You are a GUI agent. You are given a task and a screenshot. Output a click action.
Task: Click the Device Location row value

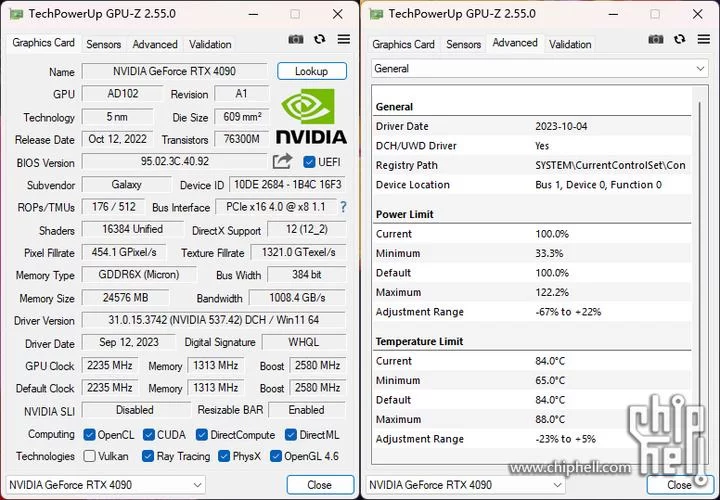click(x=598, y=185)
